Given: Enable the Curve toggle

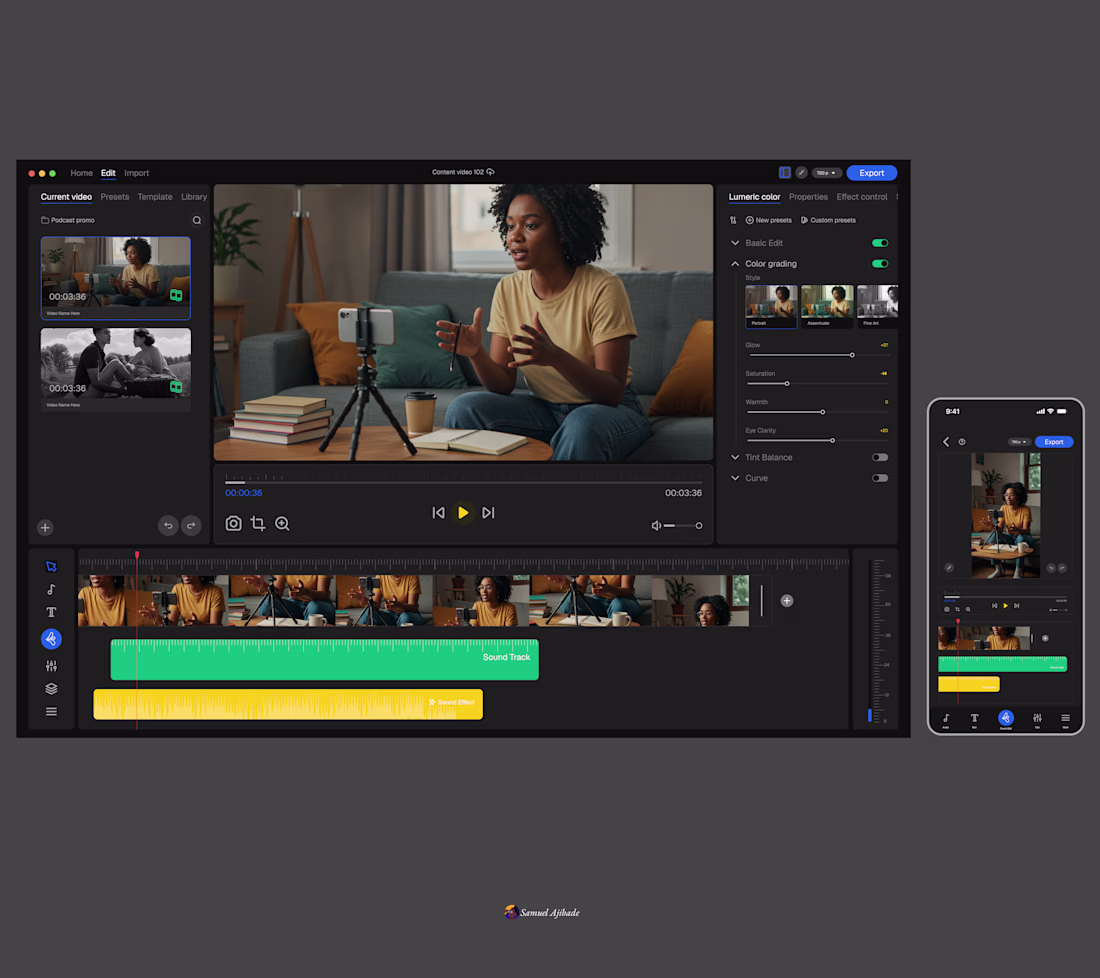Looking at the screenshot, I should point(880,478).
